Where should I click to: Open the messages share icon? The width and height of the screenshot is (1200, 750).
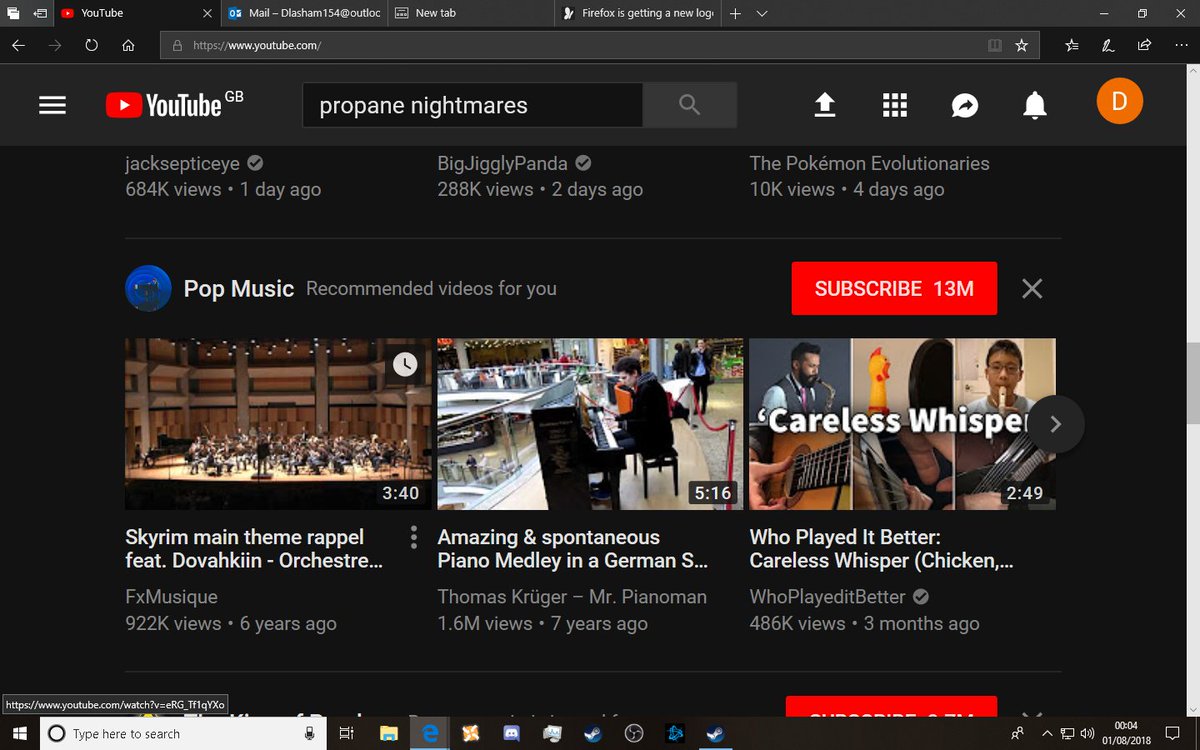tap(965, 105)
